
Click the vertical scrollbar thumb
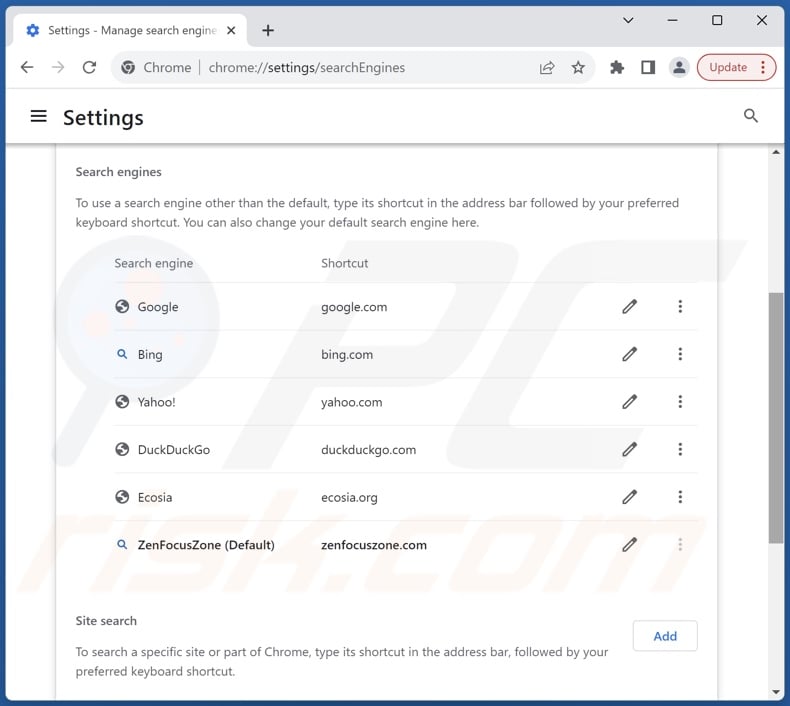point(776,418)
